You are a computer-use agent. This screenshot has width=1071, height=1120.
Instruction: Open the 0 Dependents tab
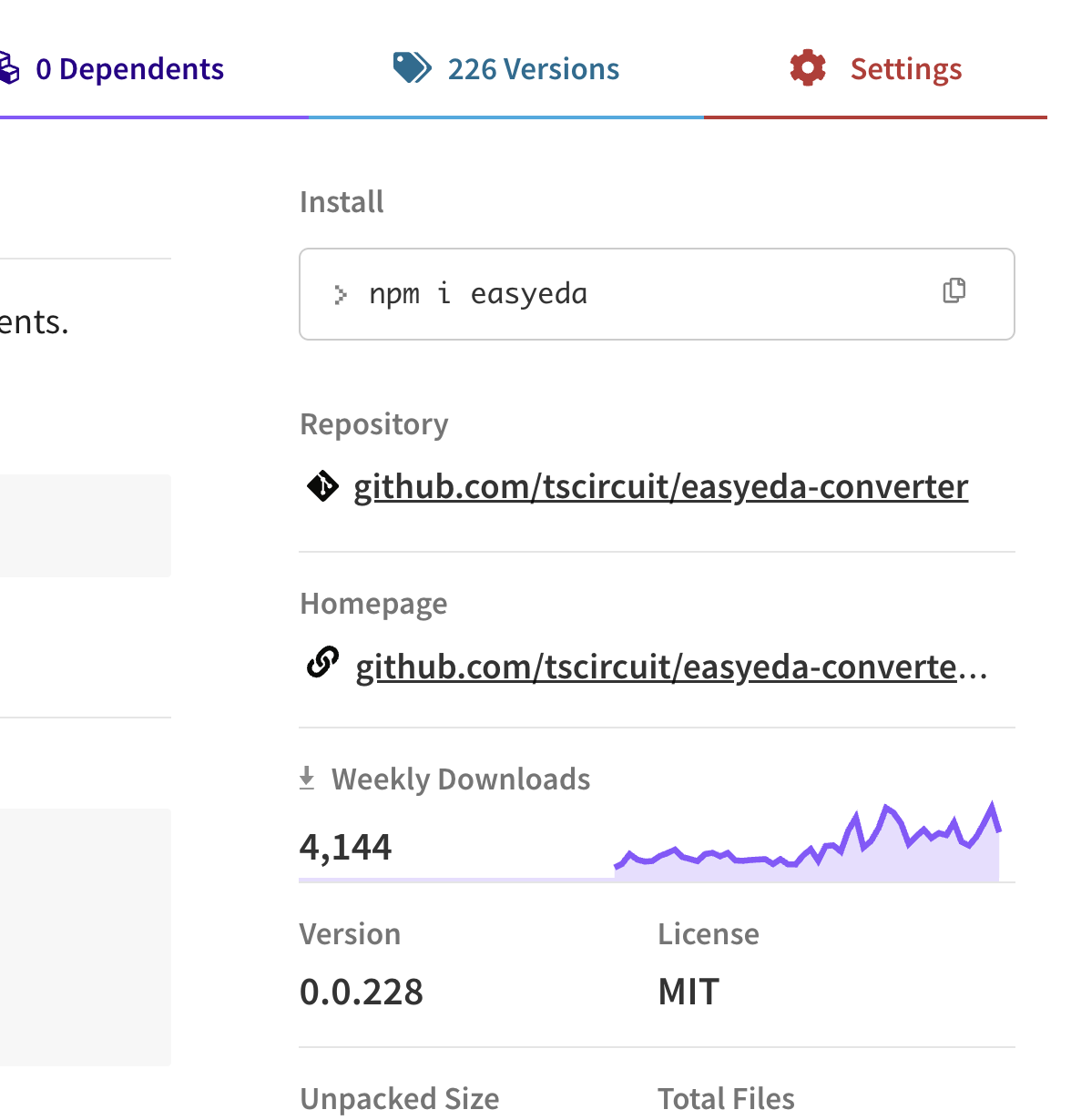coord(128,69)
